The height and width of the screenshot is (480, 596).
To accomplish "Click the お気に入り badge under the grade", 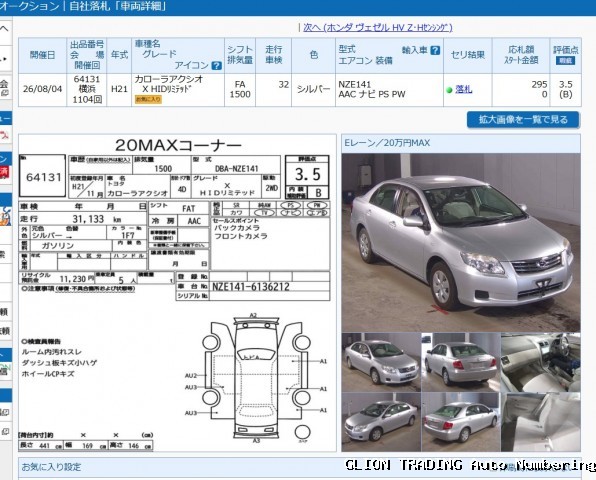I will pos(148,100).
